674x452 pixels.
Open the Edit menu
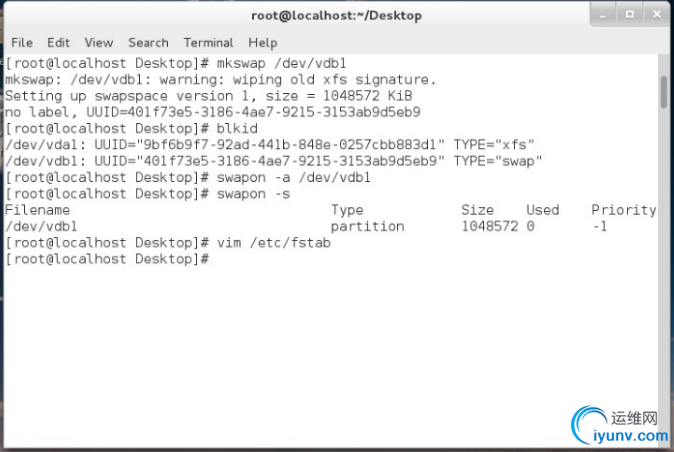[58, 43]
